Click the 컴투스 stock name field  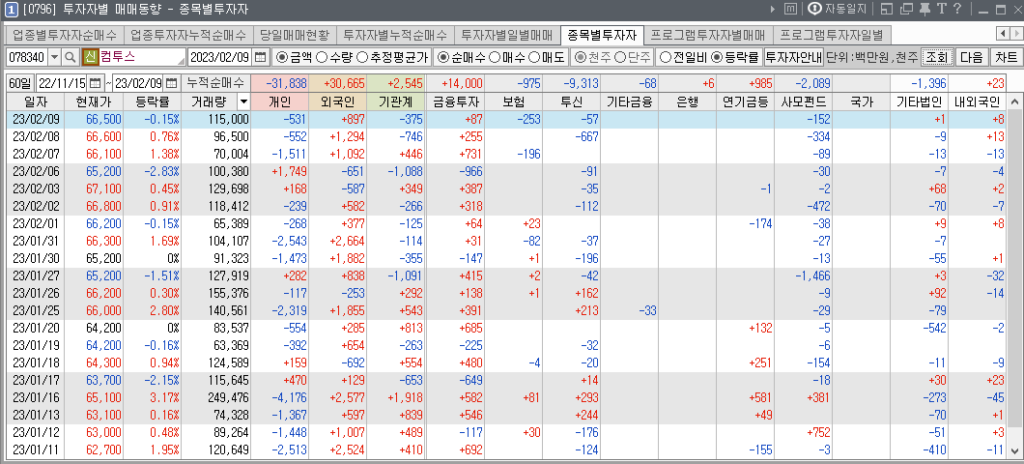pos(140,57)
